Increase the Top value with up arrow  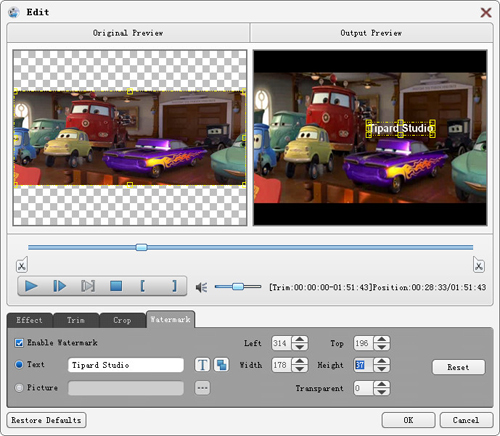pos(382,339)
